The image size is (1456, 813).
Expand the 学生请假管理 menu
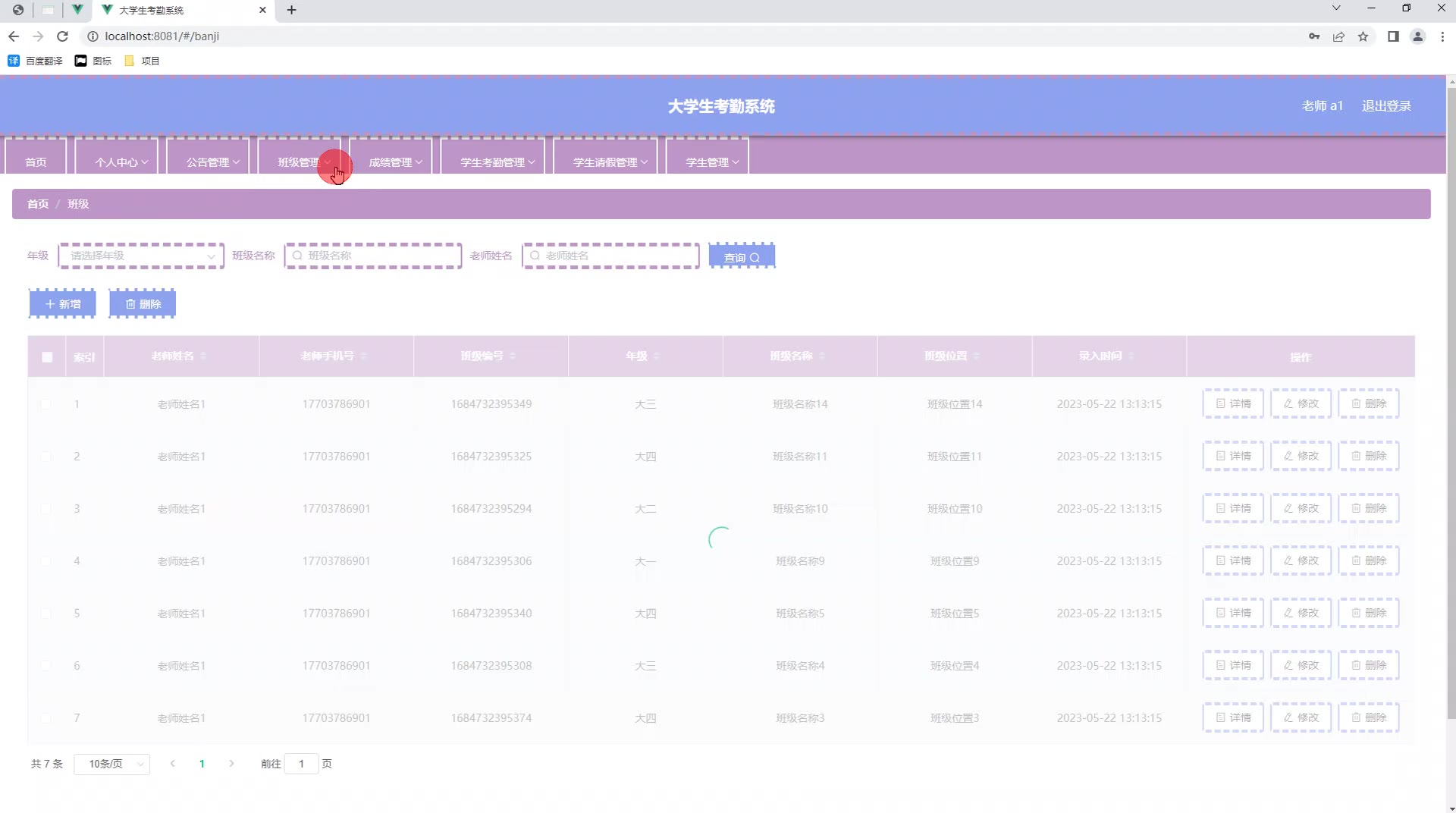coord(606,157)
